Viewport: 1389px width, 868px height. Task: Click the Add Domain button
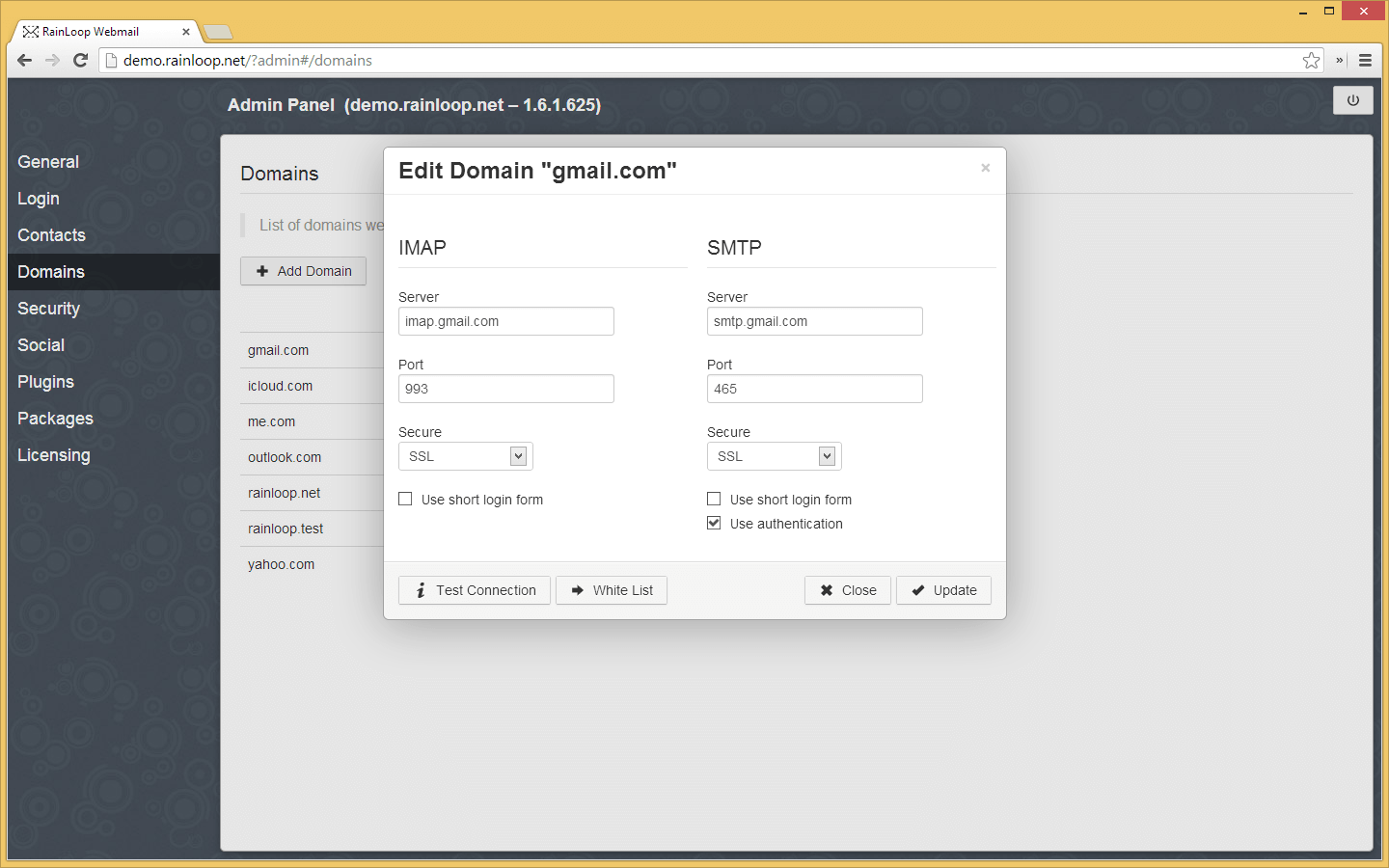(303, 271)
